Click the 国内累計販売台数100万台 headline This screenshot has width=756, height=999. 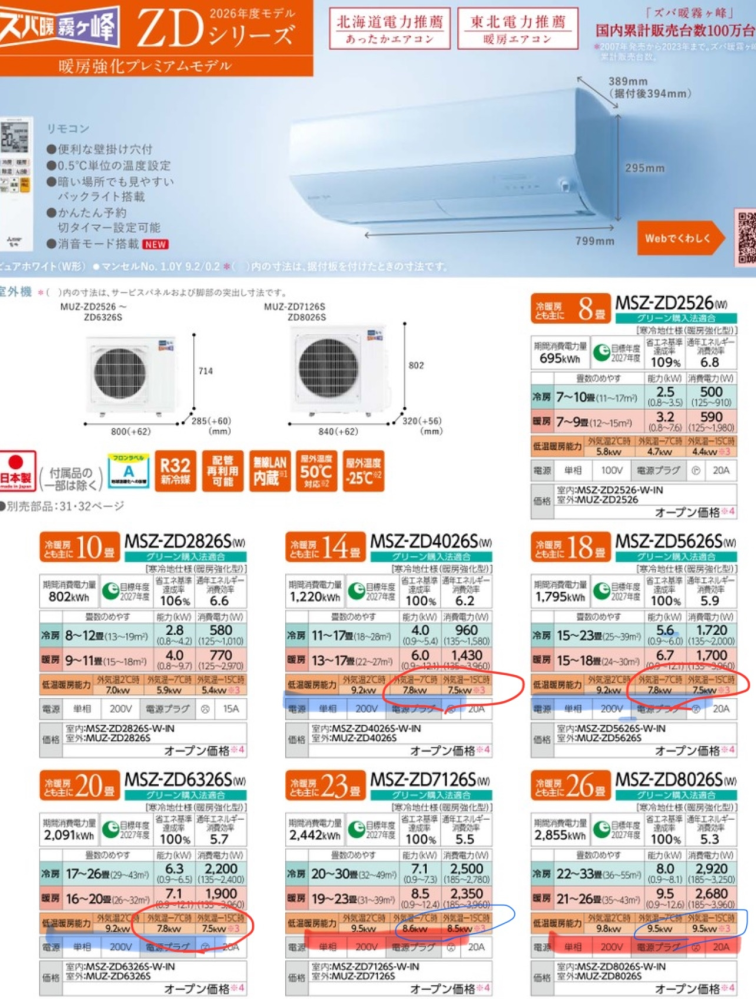[x=675, y=30]
